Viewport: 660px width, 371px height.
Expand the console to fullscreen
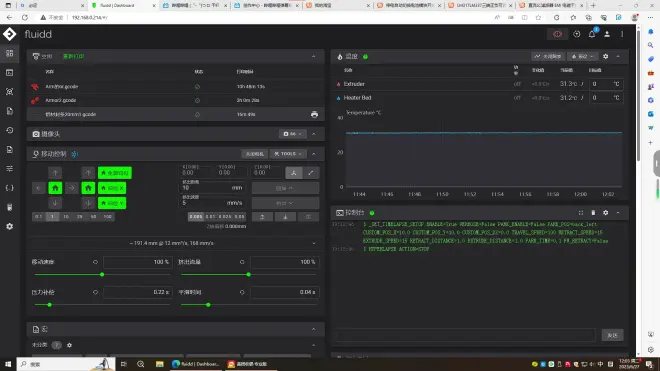581,213
